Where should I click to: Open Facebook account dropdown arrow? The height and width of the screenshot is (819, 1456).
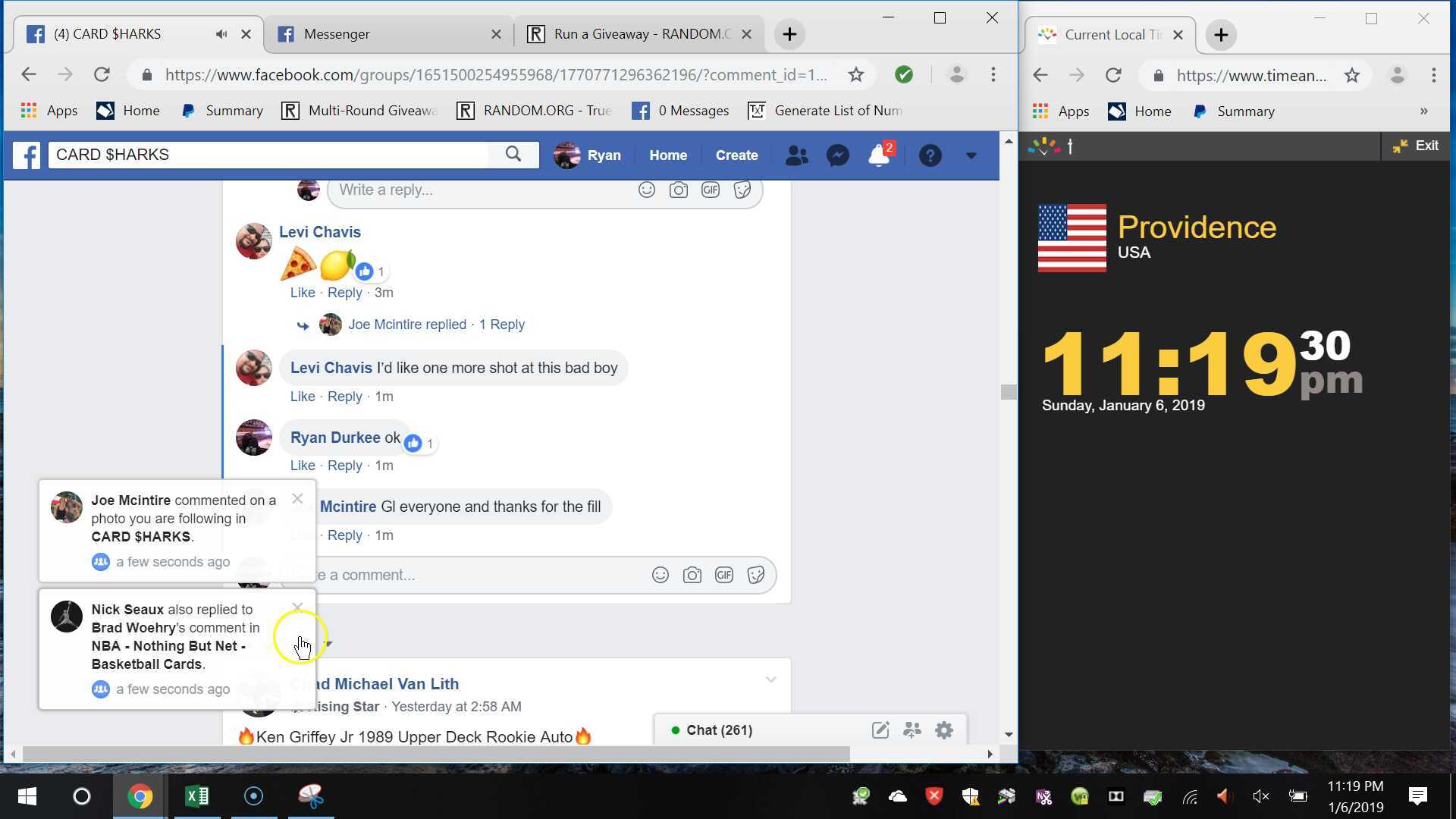click(971, 155)
